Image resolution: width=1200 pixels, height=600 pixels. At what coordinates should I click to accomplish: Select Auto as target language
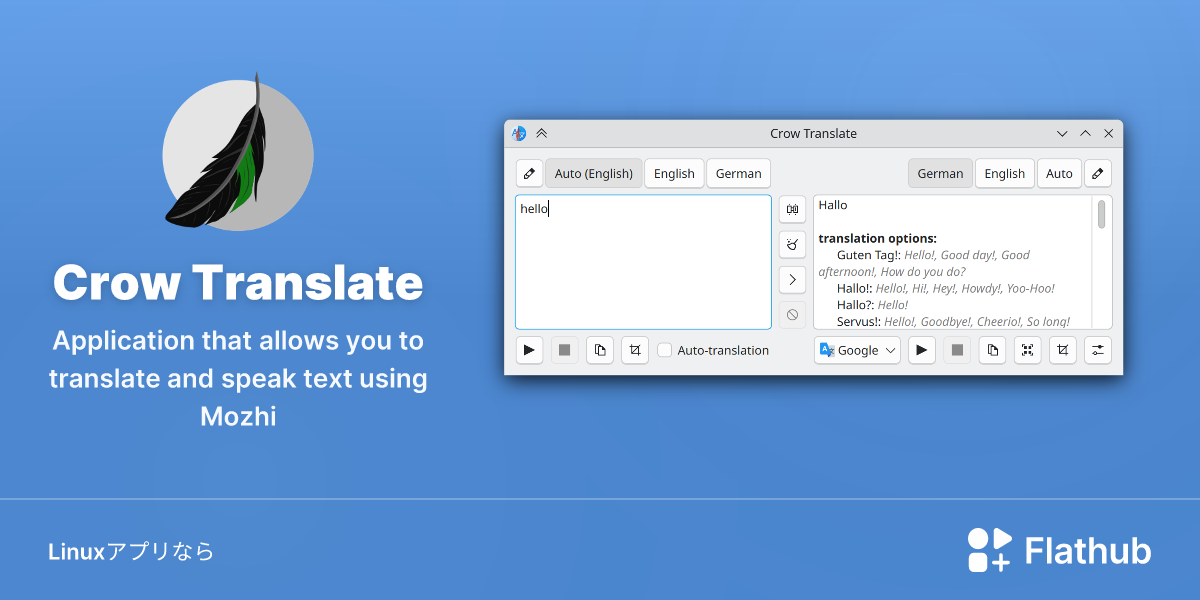[1059, 173]
